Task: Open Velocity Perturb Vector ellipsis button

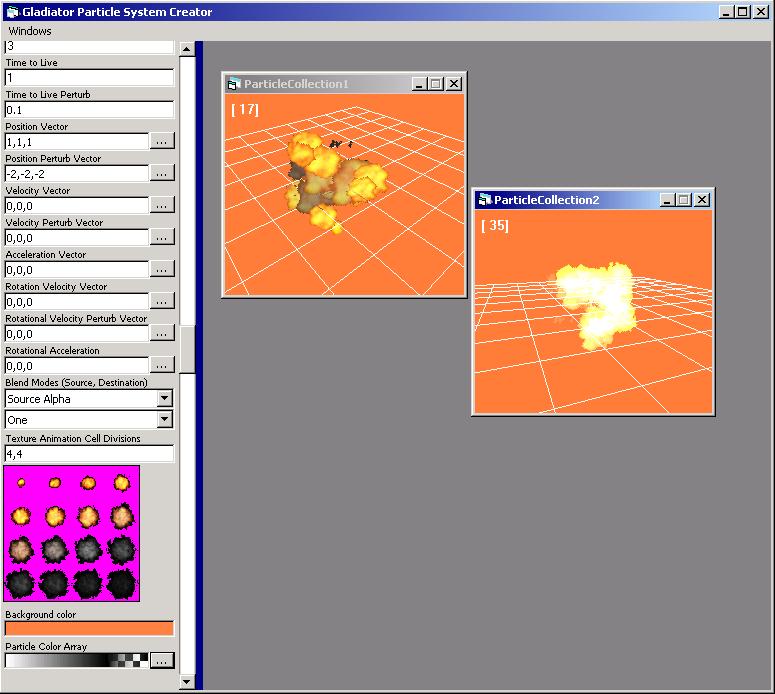Action: pos(162,237)
